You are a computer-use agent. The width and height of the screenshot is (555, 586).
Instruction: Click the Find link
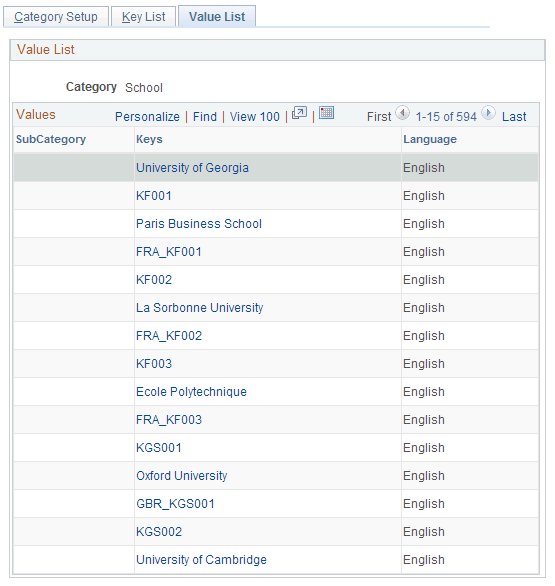tap(205, 117)
